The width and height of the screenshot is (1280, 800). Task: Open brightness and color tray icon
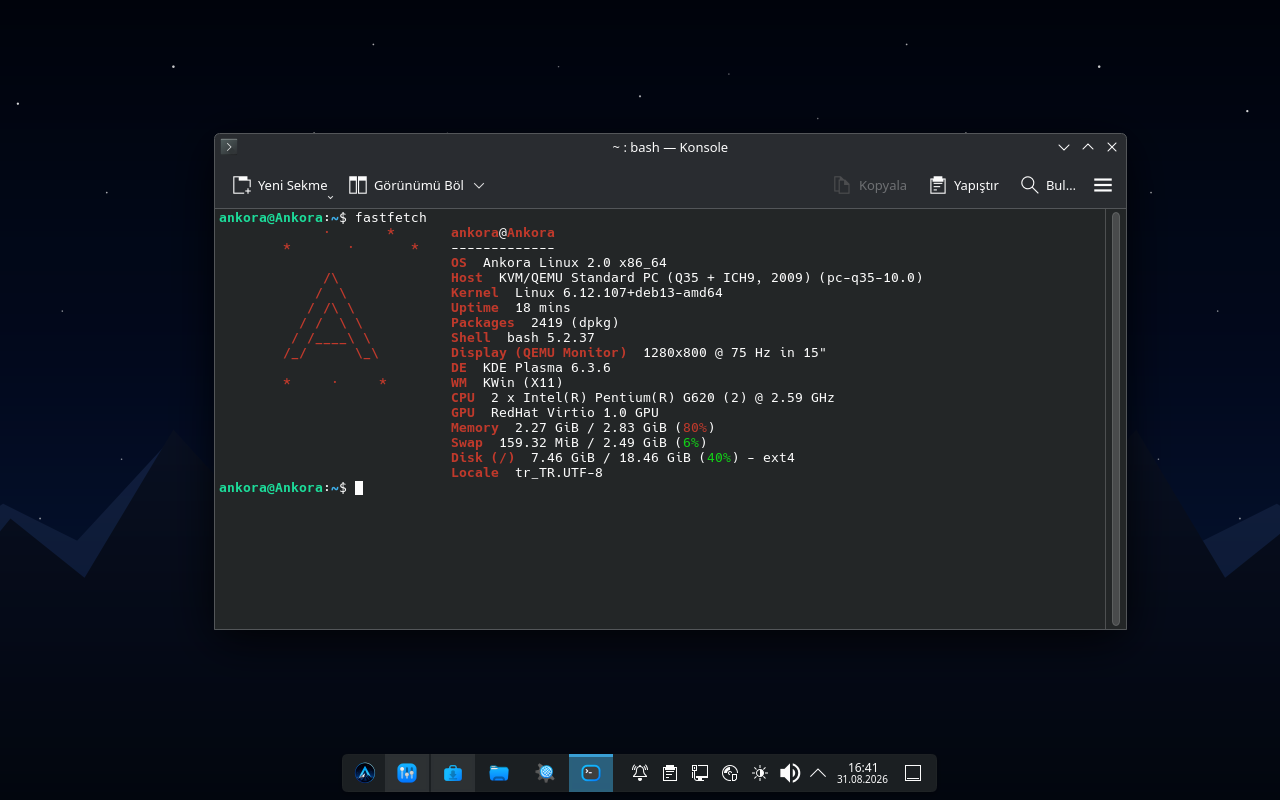(x=760, y=773)
